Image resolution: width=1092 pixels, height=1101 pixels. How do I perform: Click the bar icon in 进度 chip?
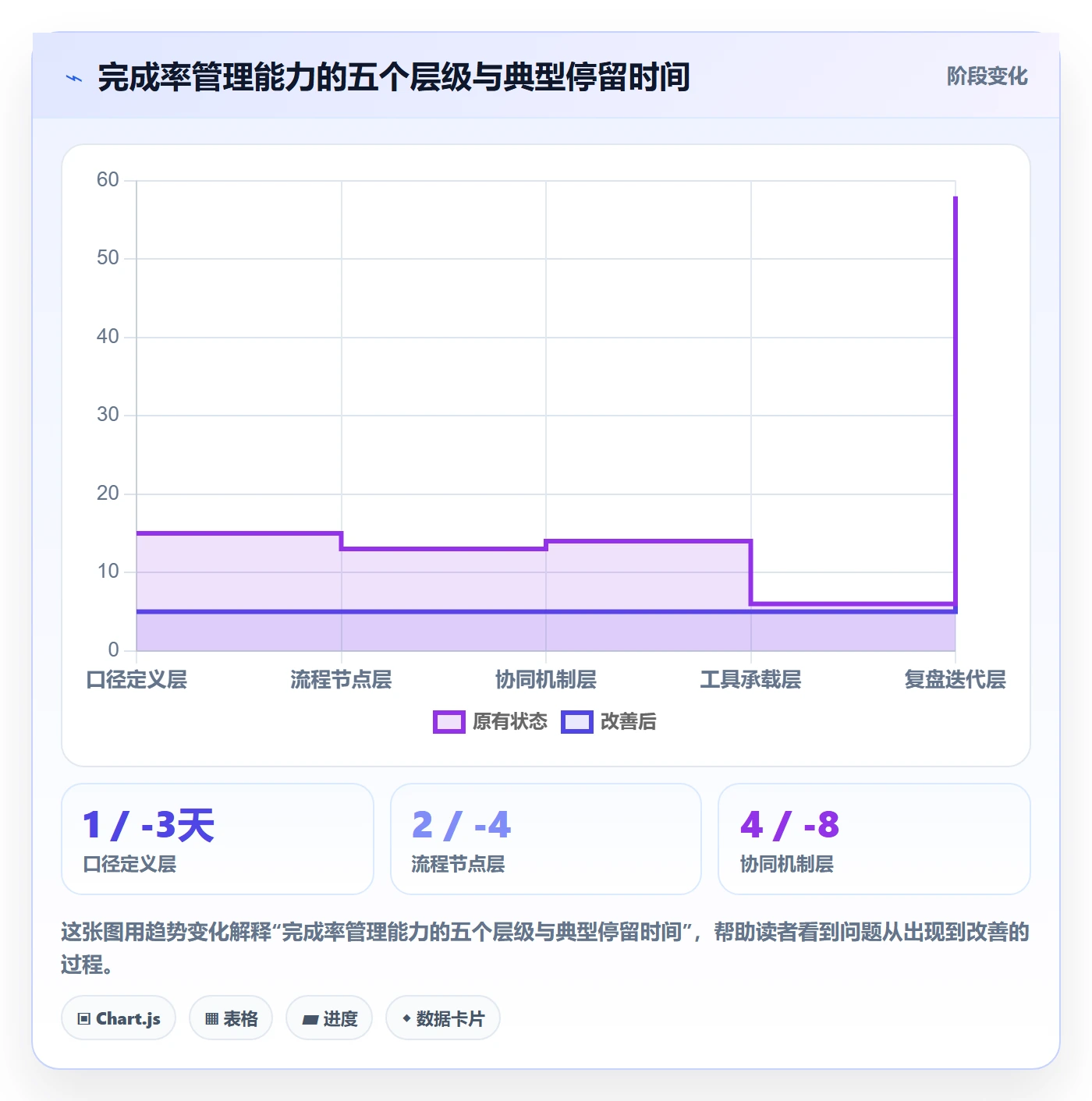310,1020
